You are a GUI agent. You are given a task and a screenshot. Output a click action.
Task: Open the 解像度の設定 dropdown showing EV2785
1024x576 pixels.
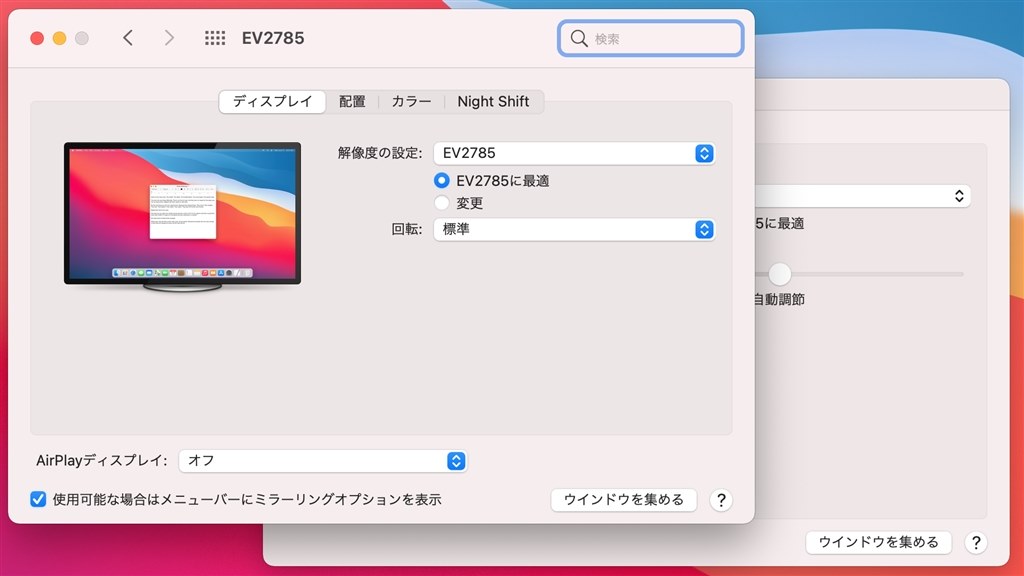click(x=574, y=153)
